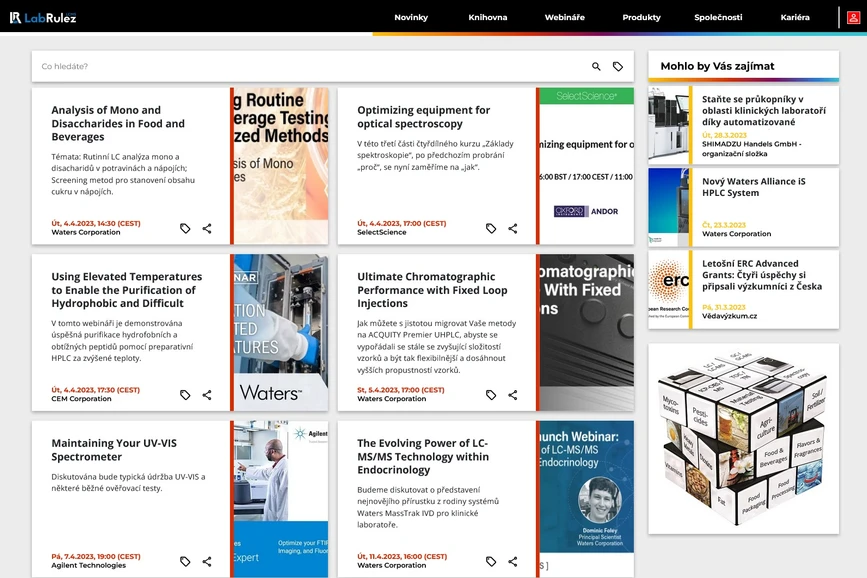Image resolution: width=867 pixels, height=578 pixels.
Task: Open sidebar article 'Letošní ERC Advanced Grants'
Action: (x=762, y=275)
